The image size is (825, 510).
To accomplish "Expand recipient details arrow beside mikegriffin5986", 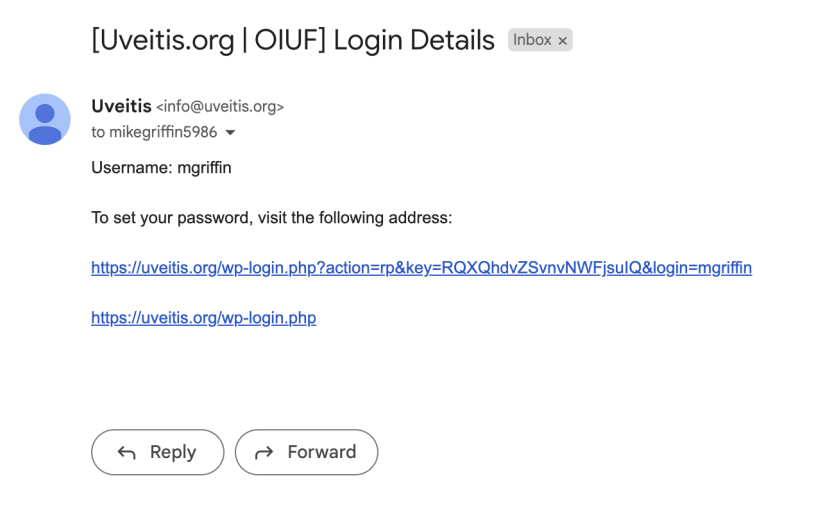I will tap(230, 133).
